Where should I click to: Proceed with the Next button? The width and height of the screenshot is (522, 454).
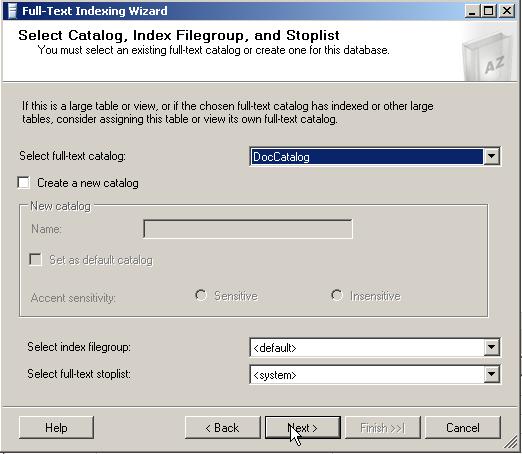(x=303, y=428)
